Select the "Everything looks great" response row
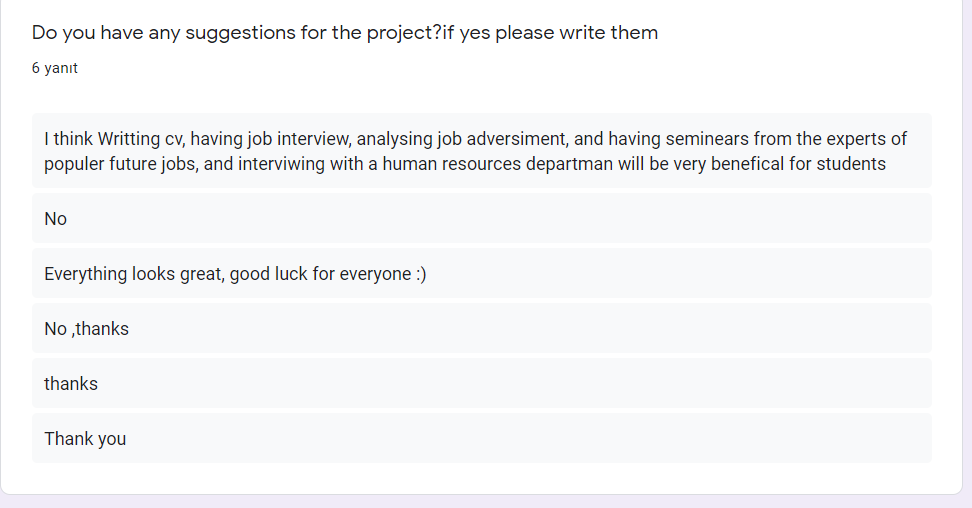The height and width of the screenshot is (508, 972). pyautogui.click(x=481, y=274)
